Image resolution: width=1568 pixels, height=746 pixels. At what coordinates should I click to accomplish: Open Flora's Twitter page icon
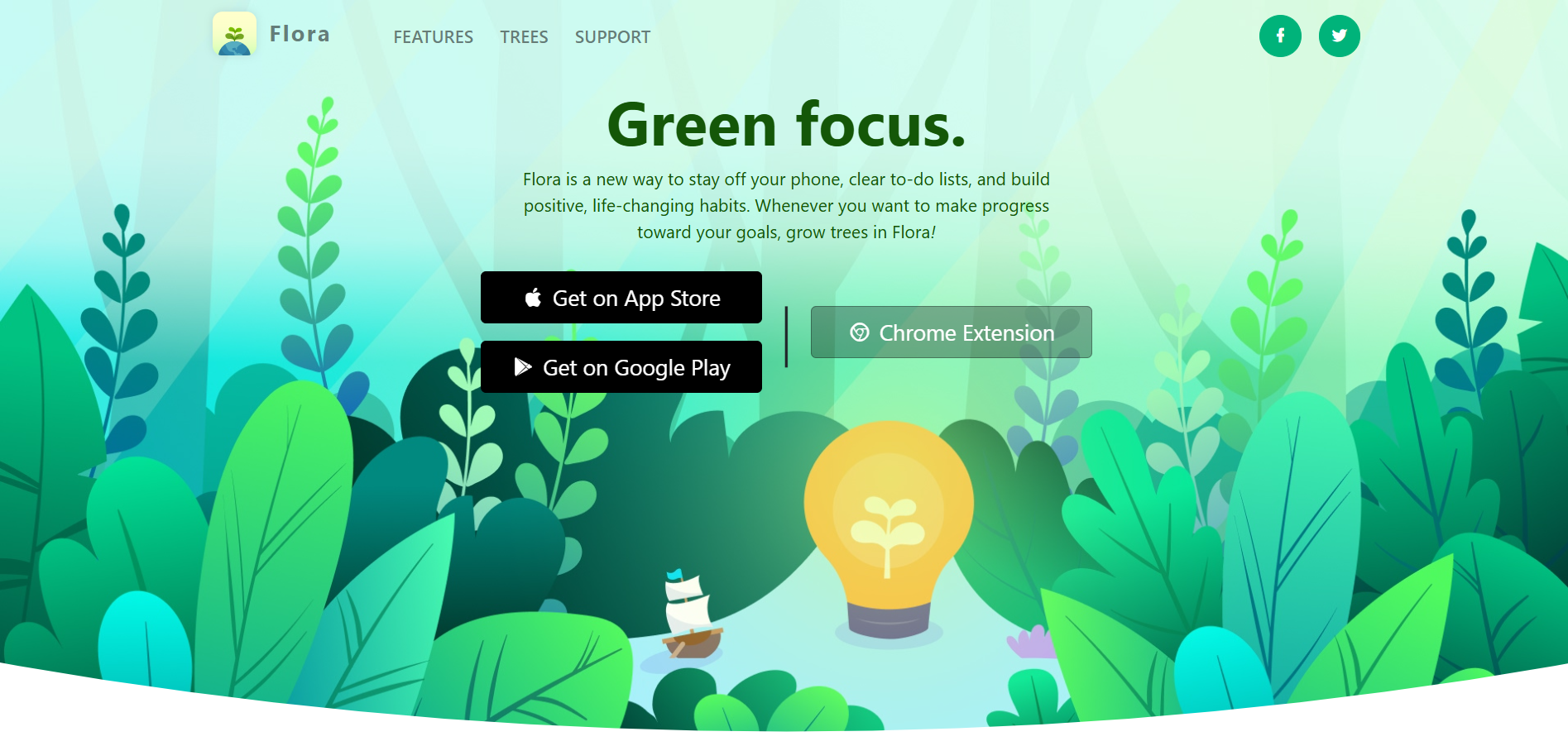[1340, 36]
